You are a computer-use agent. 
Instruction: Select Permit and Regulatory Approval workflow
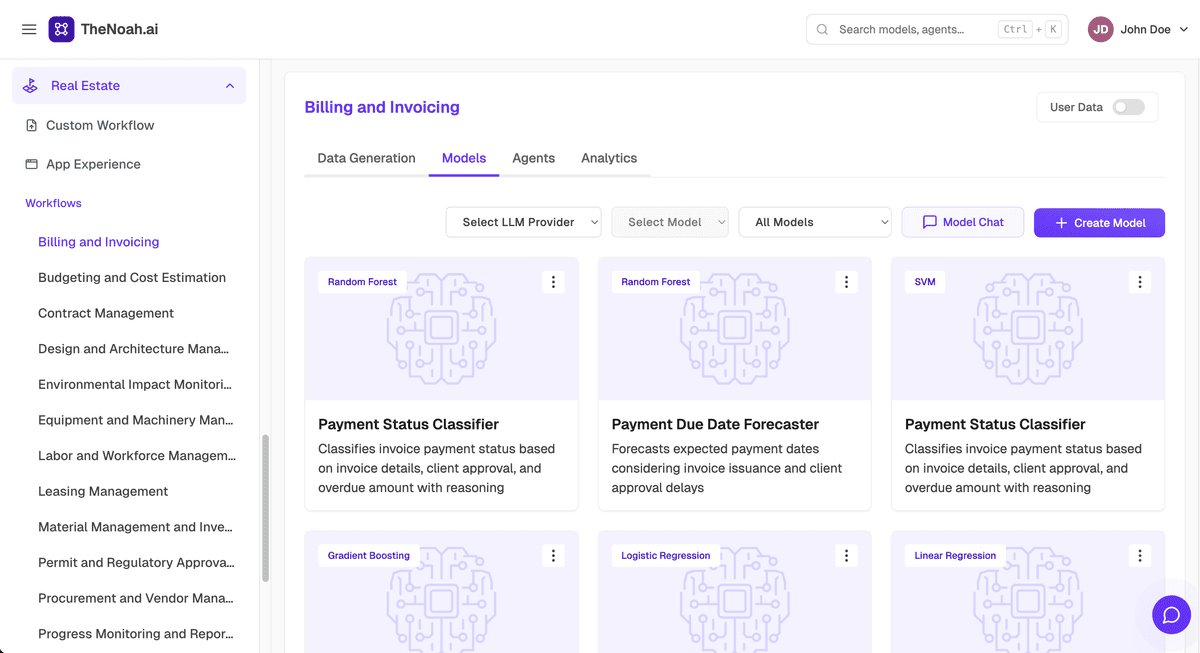pos(136,563)
